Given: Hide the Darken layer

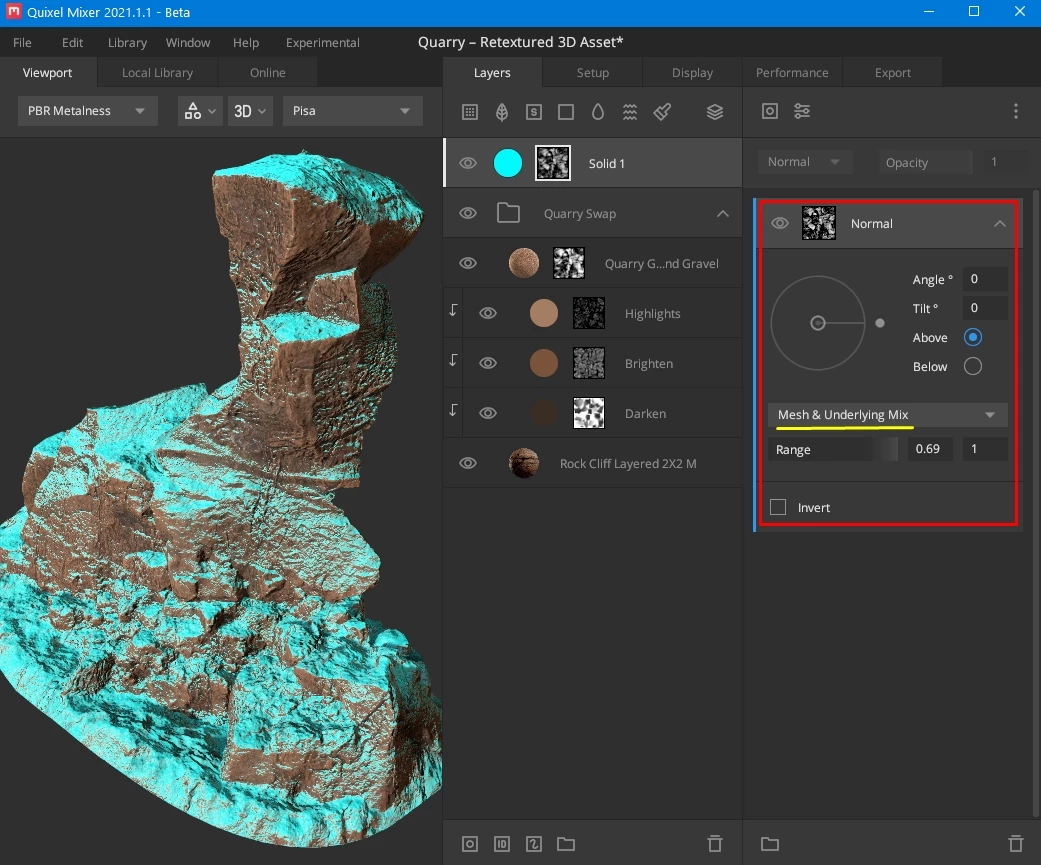Looking at the screenshot, I should [x=488, y=413].
